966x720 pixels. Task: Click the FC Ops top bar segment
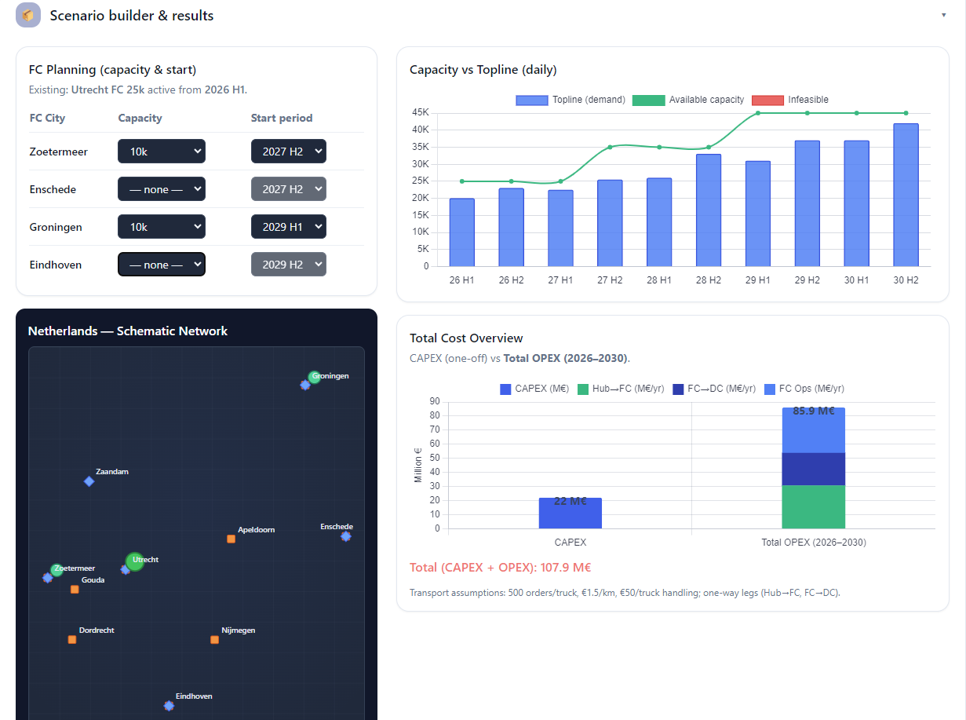pyautogui.click(x=813, y=431)
